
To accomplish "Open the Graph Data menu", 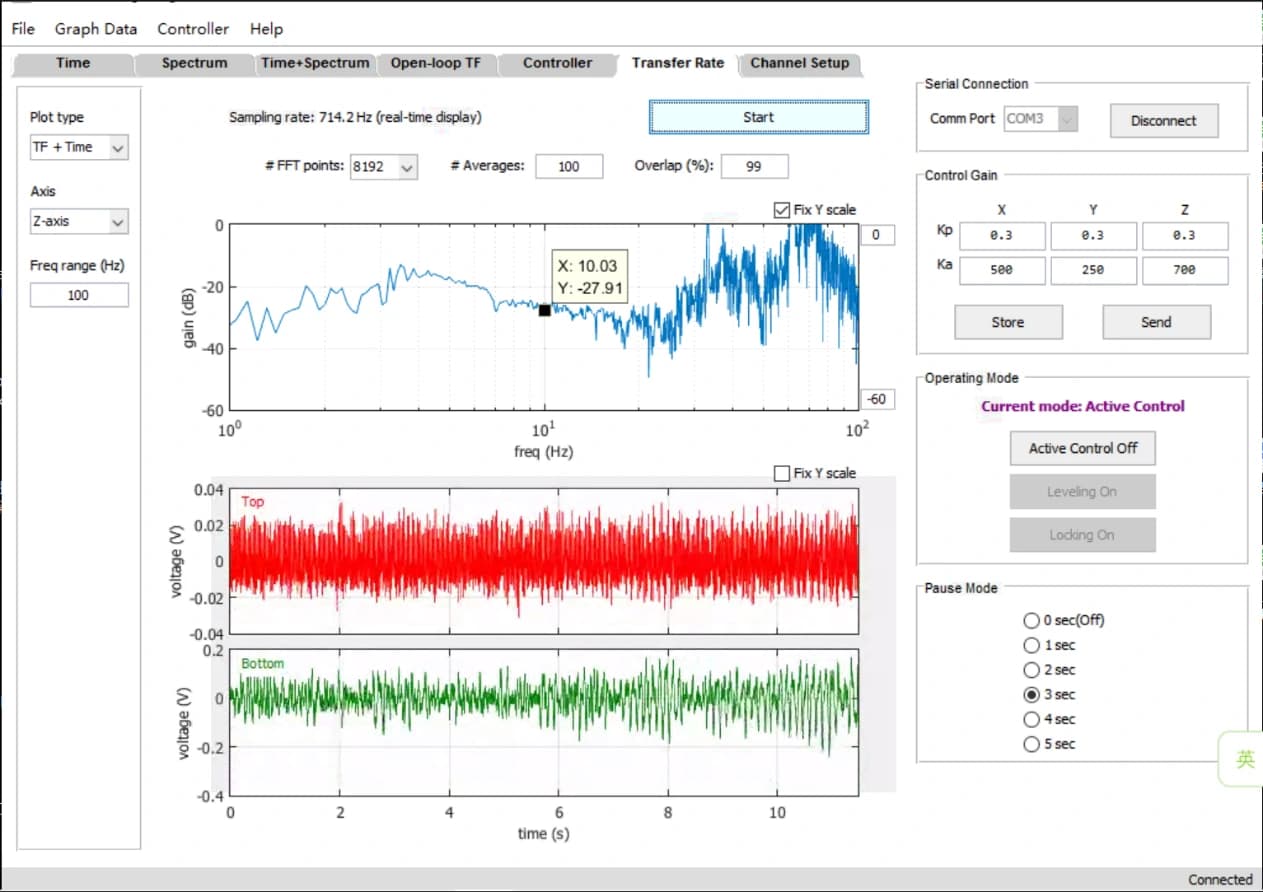I will click(96, 29).
